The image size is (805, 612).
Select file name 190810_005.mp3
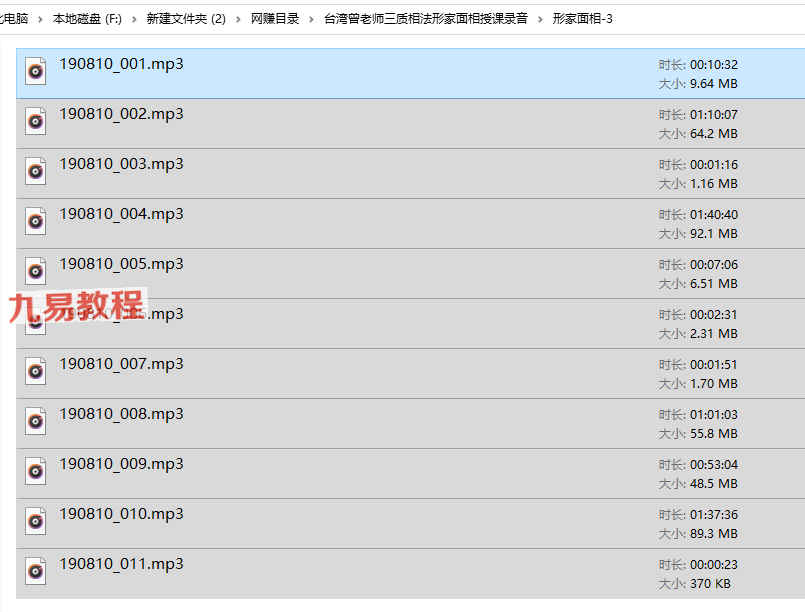[121, 264]
